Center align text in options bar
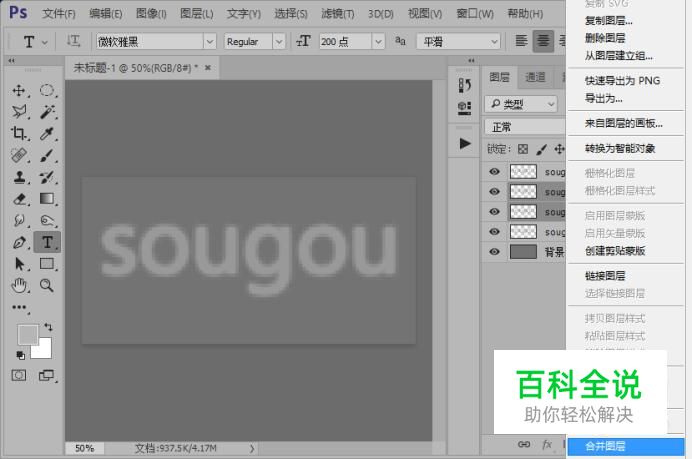The width and height of the screenshot is (692, 459). pyautogui.click(x=543, y=41)
